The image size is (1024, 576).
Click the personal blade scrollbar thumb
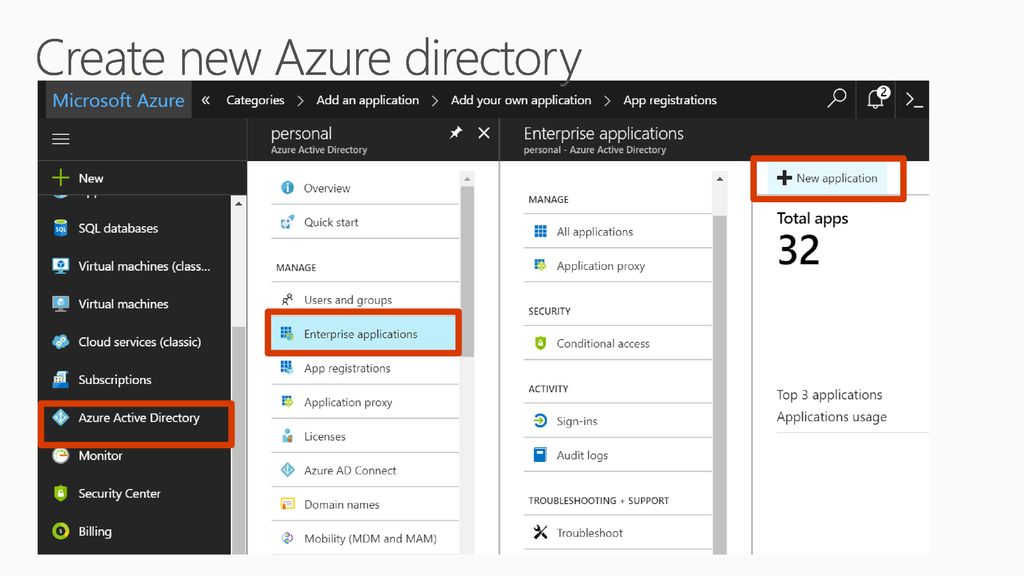point(467,272)
